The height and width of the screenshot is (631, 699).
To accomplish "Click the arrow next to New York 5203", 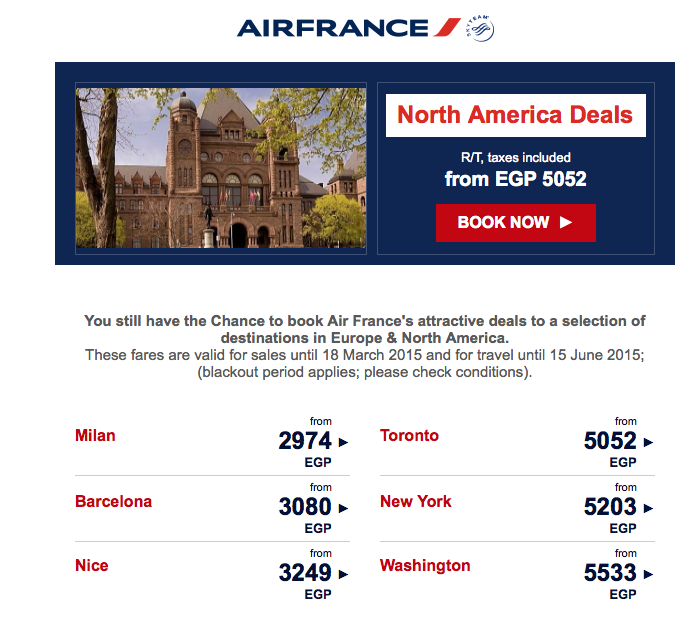I will (648, 508).
